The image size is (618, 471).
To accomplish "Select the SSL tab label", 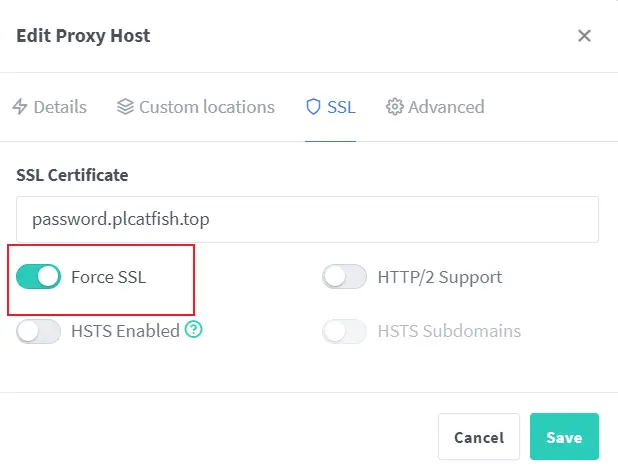I will tap(341, 107).
